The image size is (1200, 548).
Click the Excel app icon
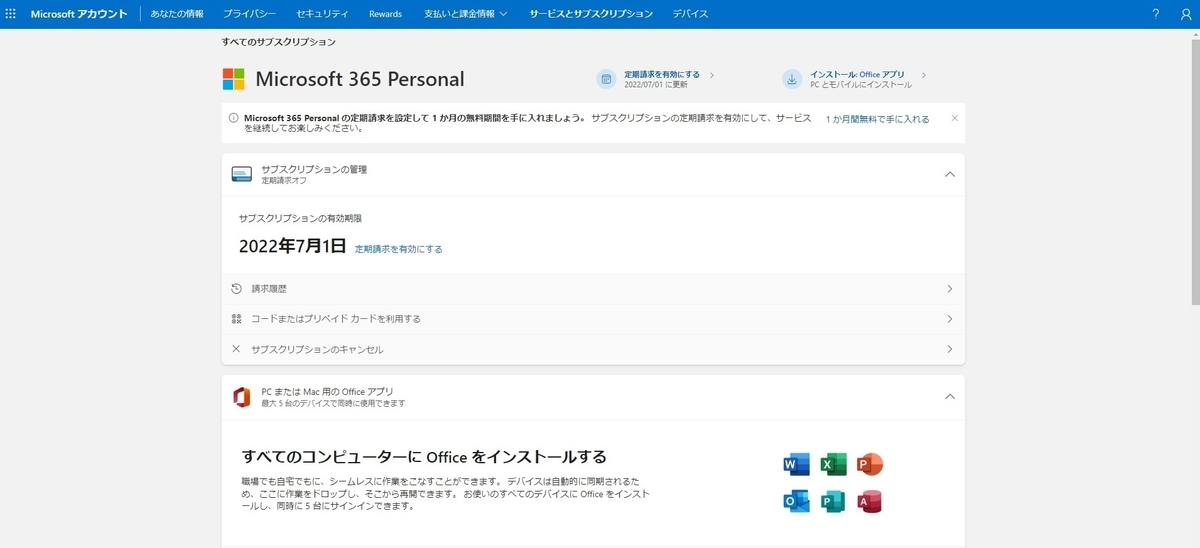pyautogui.click(x=833, y=464)
